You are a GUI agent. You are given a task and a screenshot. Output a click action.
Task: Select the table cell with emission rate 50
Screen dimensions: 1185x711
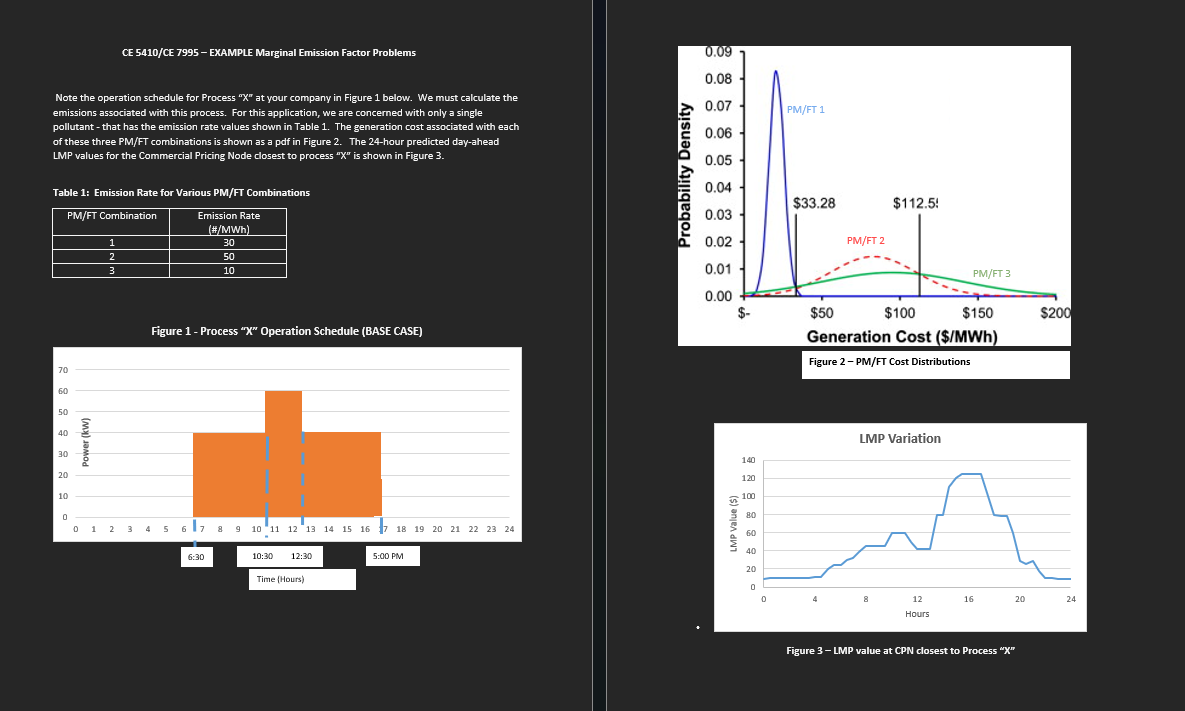click(228, 256)
